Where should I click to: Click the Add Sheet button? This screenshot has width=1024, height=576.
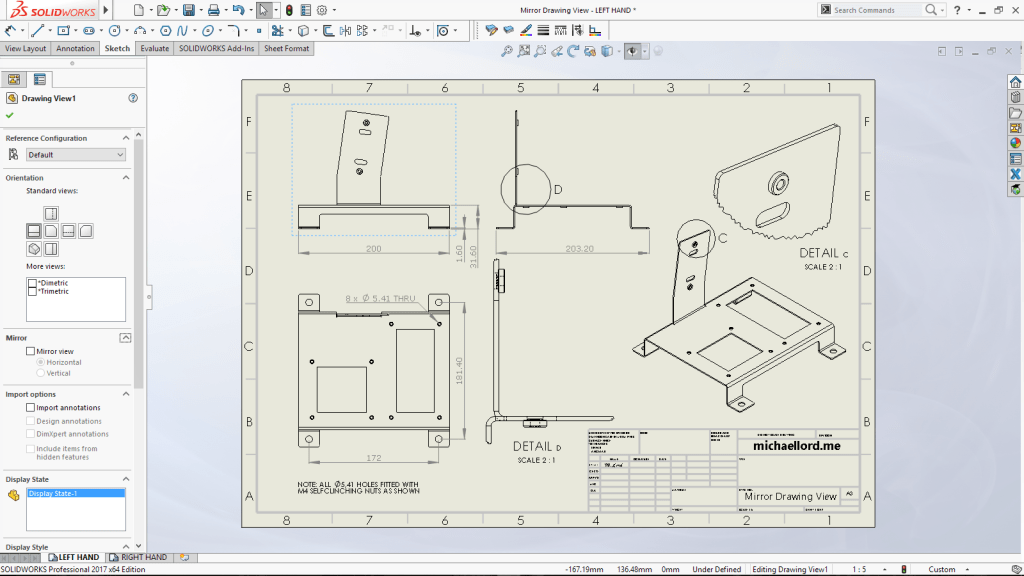185,557
